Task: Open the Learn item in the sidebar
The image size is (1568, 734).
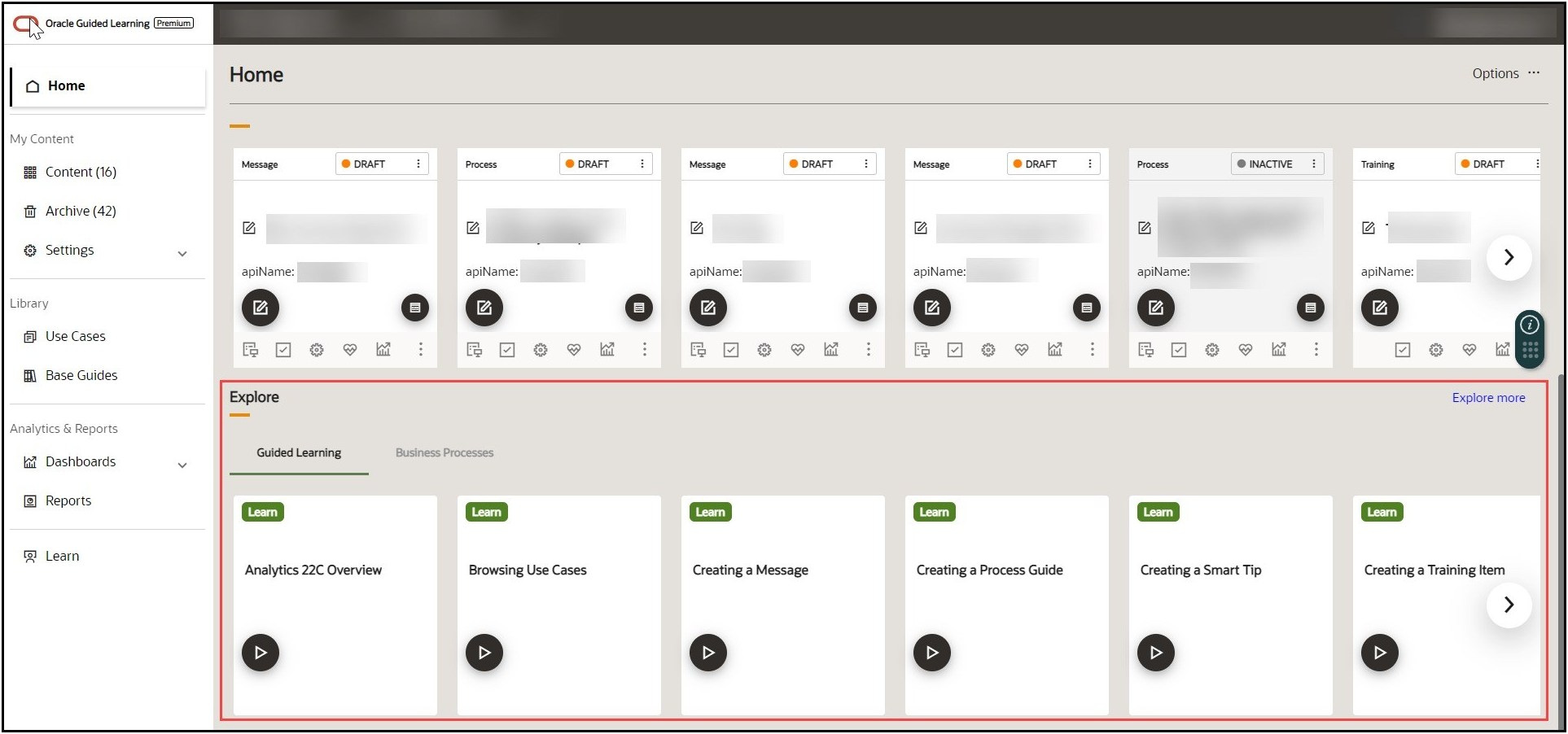Action: pyautogui.click(x=62, y=556)
